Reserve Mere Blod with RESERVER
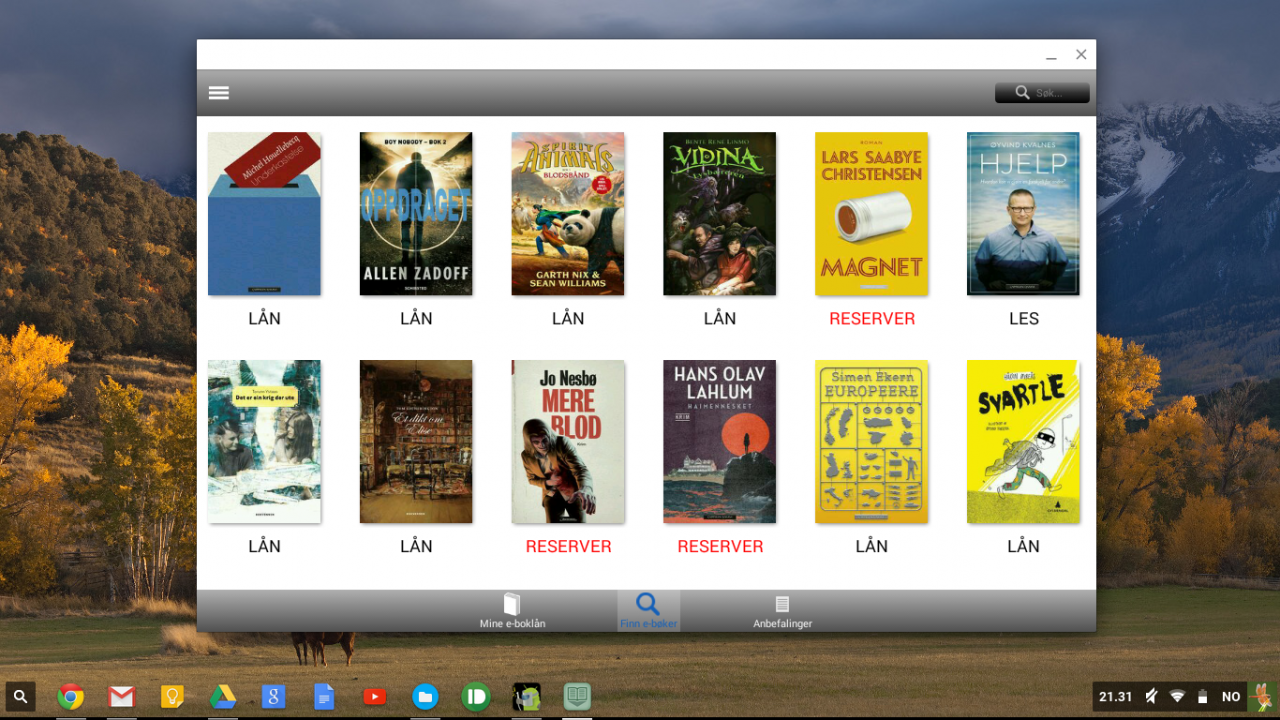This screenshot has height=720, width=1280. (x=568, y=547)
